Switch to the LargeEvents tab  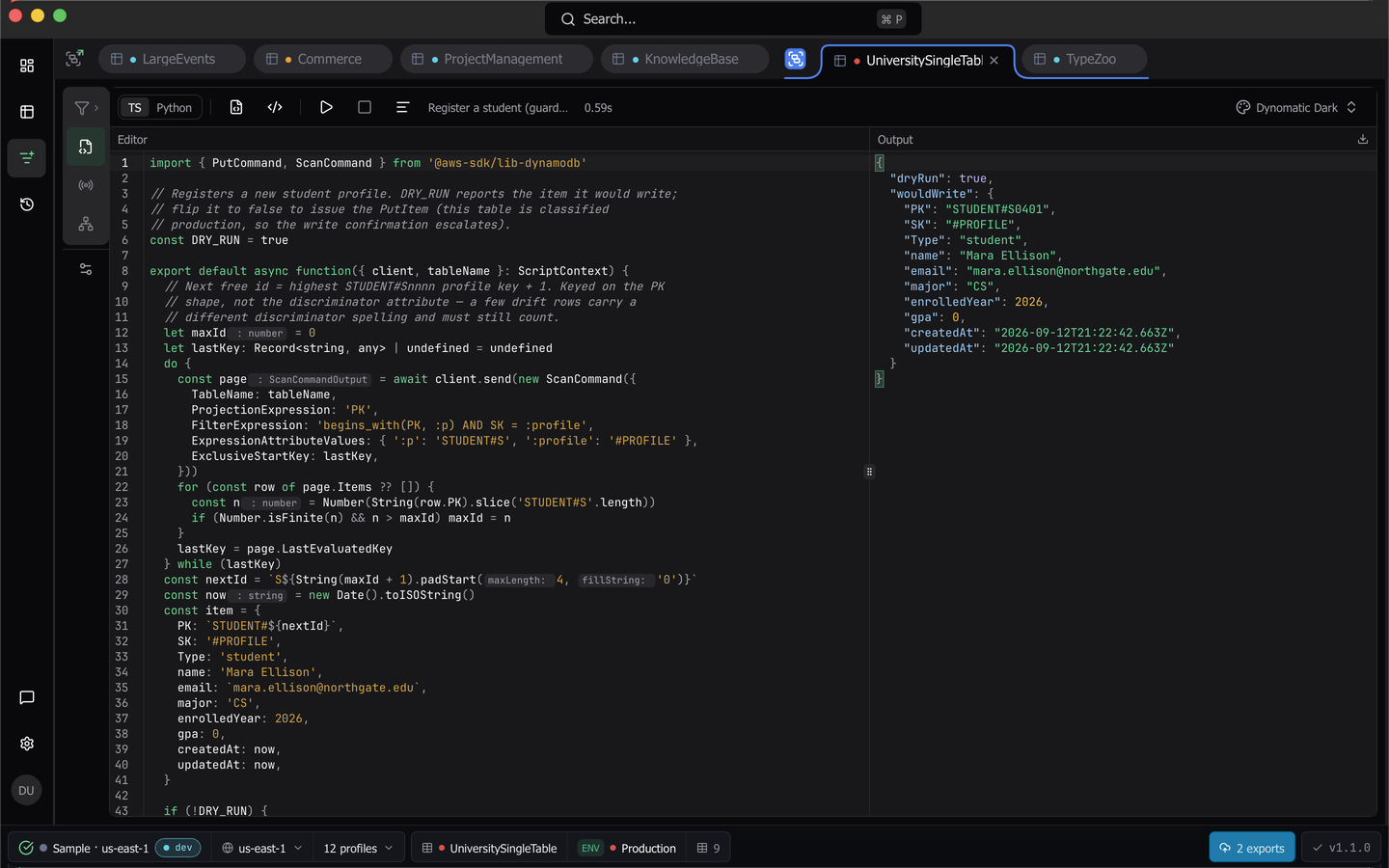pos(171,59)
